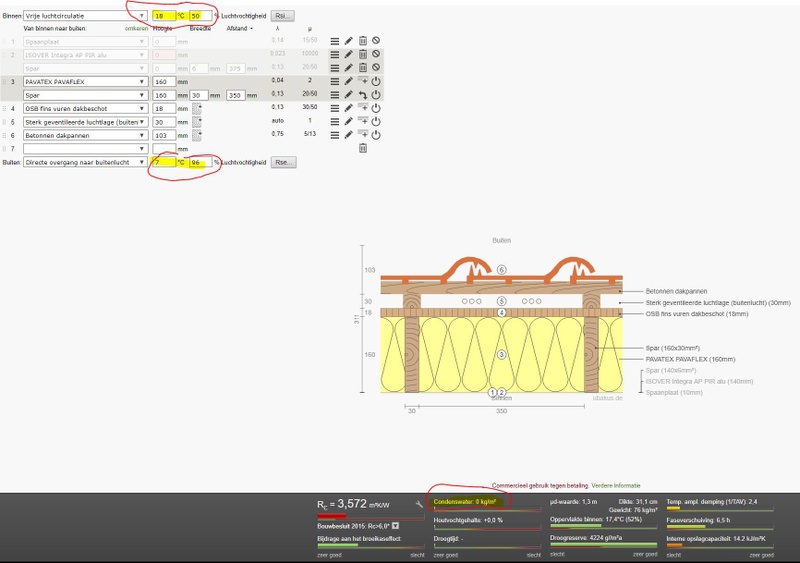Re-enable the disabled ISOVER Integra layer

point(376,54)
